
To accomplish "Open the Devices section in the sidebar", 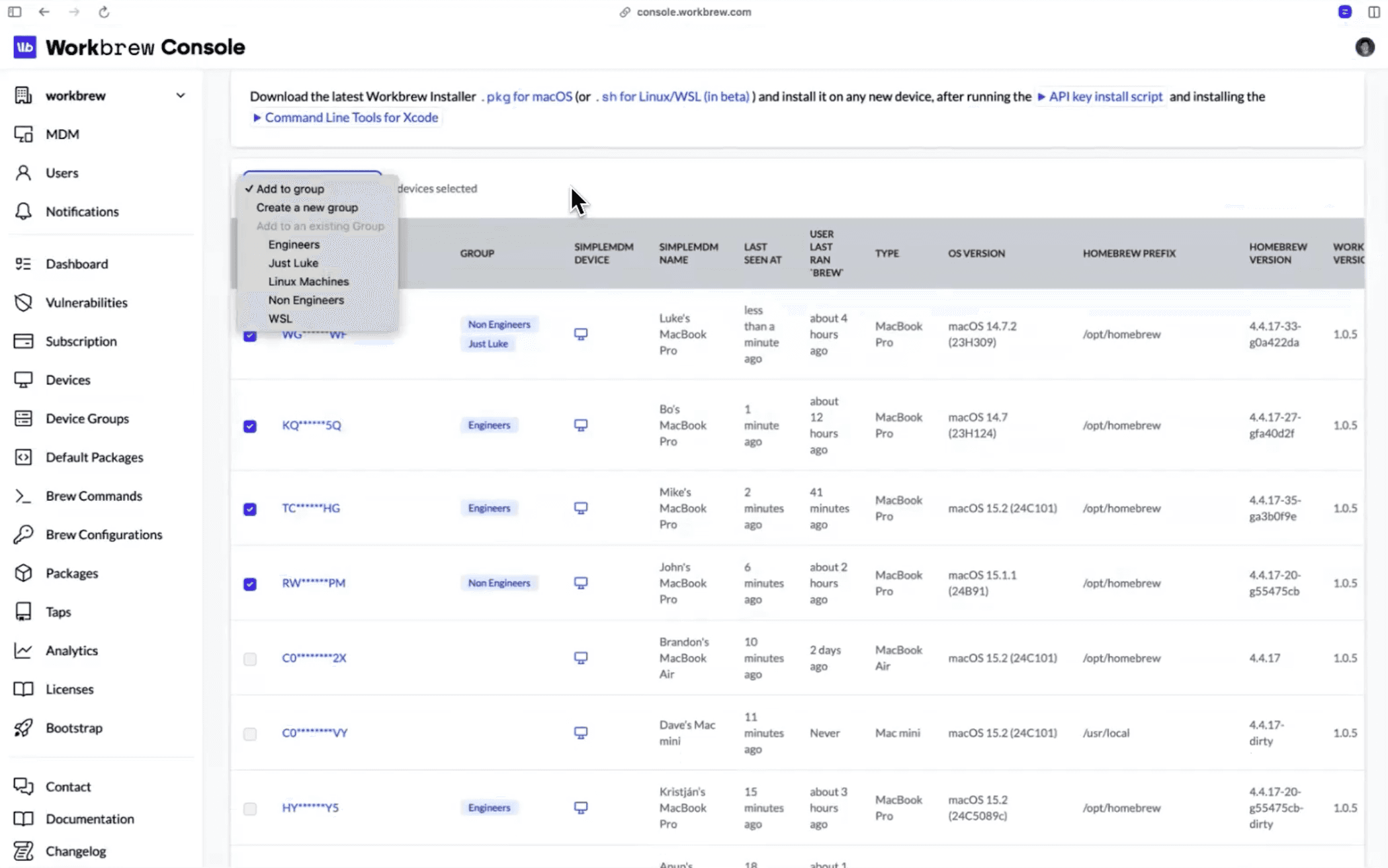I will (67, 380).
